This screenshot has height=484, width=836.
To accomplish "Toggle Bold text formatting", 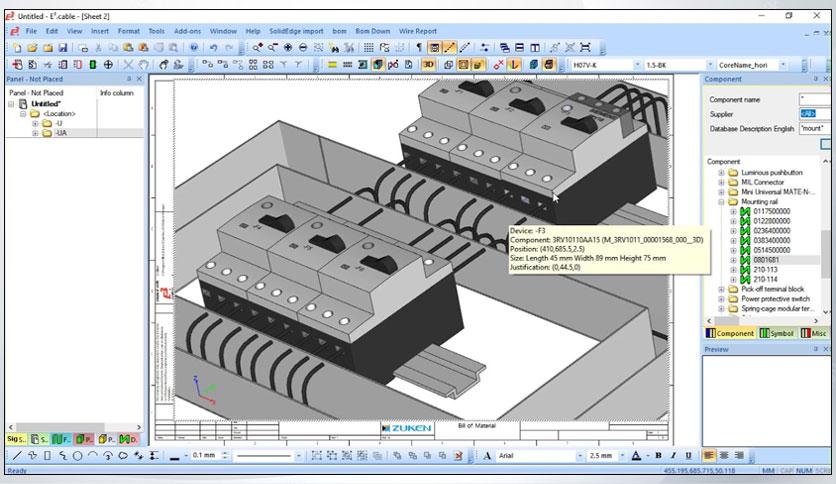I will click(x=658, y=456).
